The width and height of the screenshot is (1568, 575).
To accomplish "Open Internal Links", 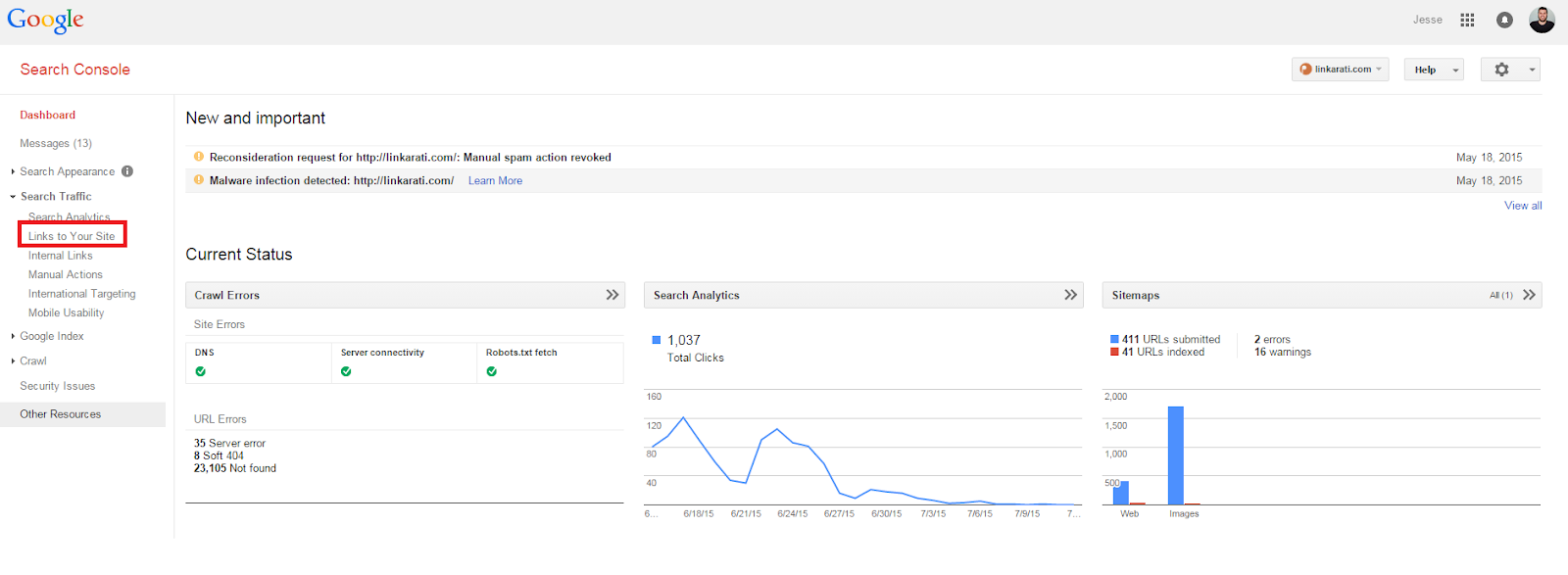I will pos(61,256).
